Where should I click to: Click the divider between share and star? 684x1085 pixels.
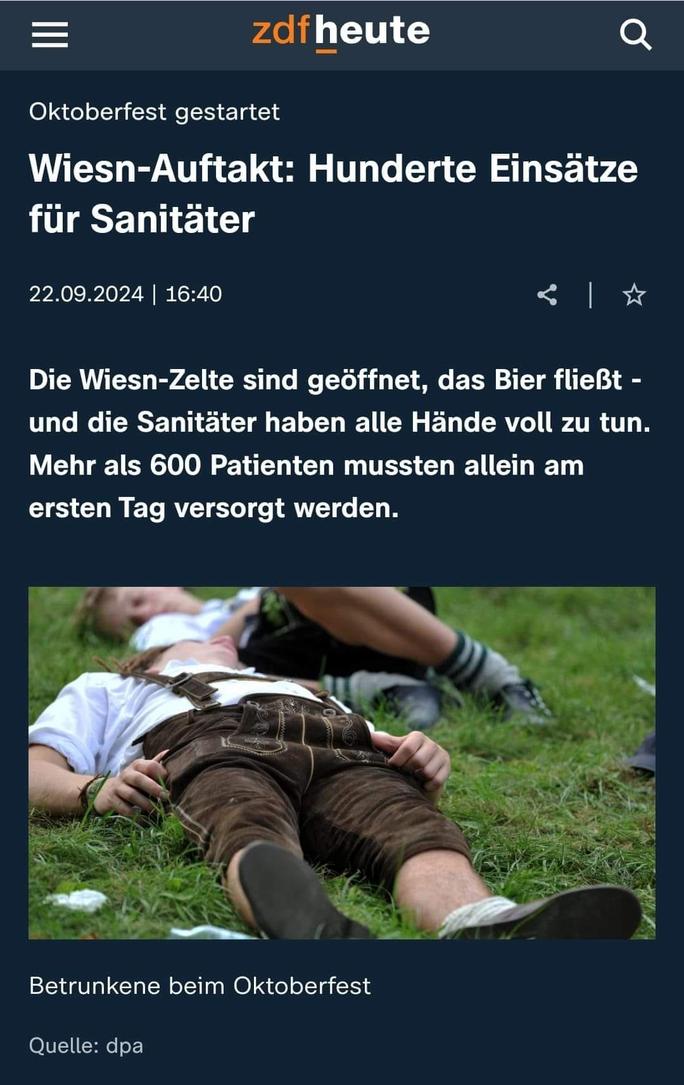pos(591,295)
